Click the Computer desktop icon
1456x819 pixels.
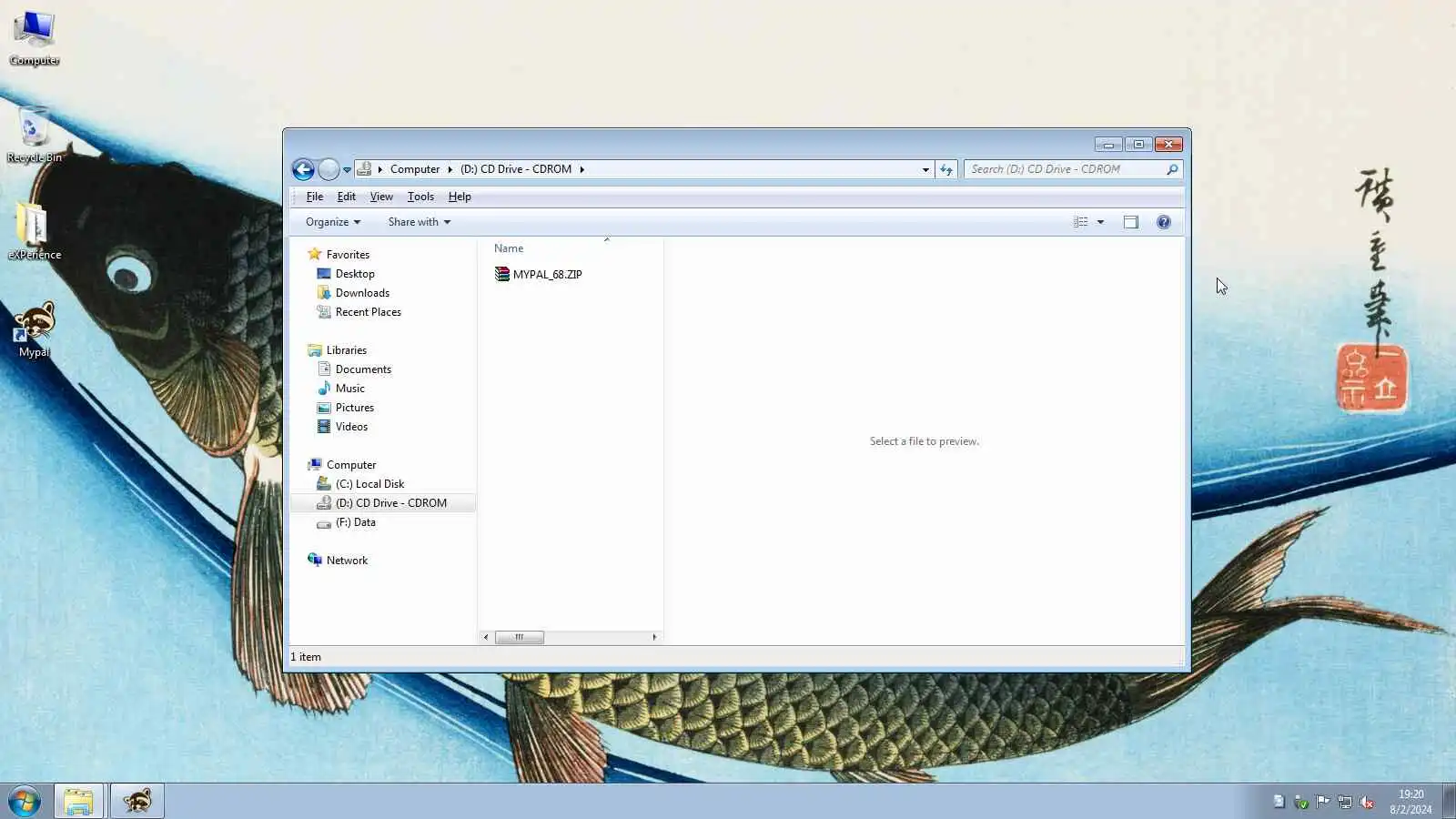point(35,38)
